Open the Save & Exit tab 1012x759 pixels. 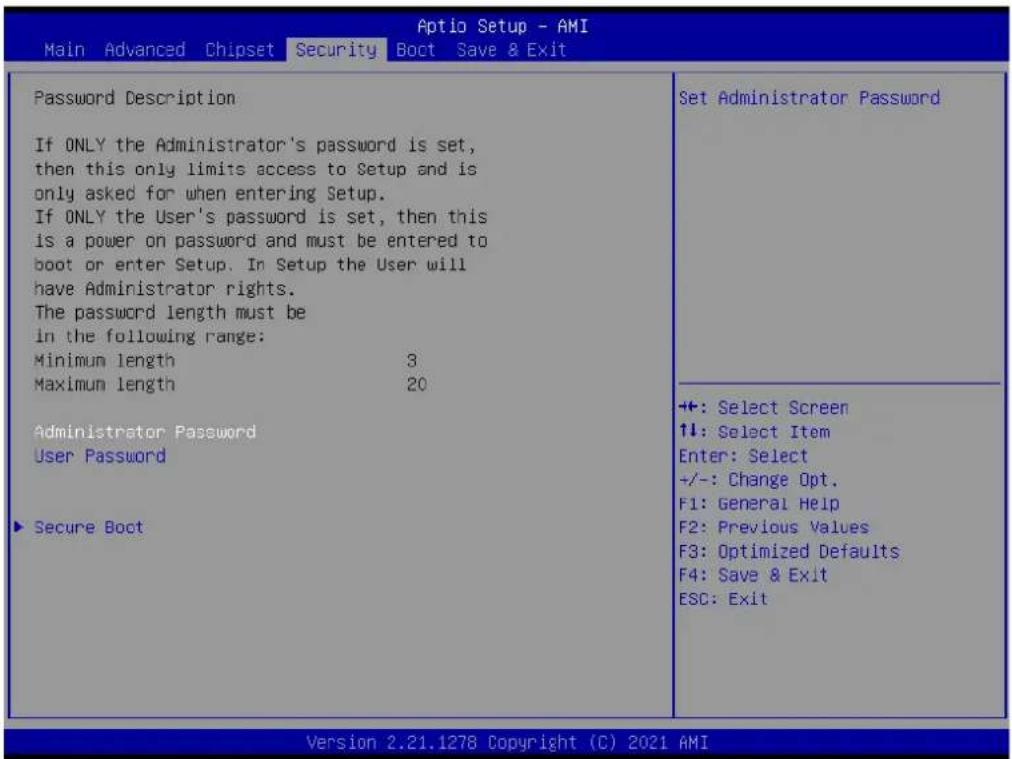click(511, 50)
